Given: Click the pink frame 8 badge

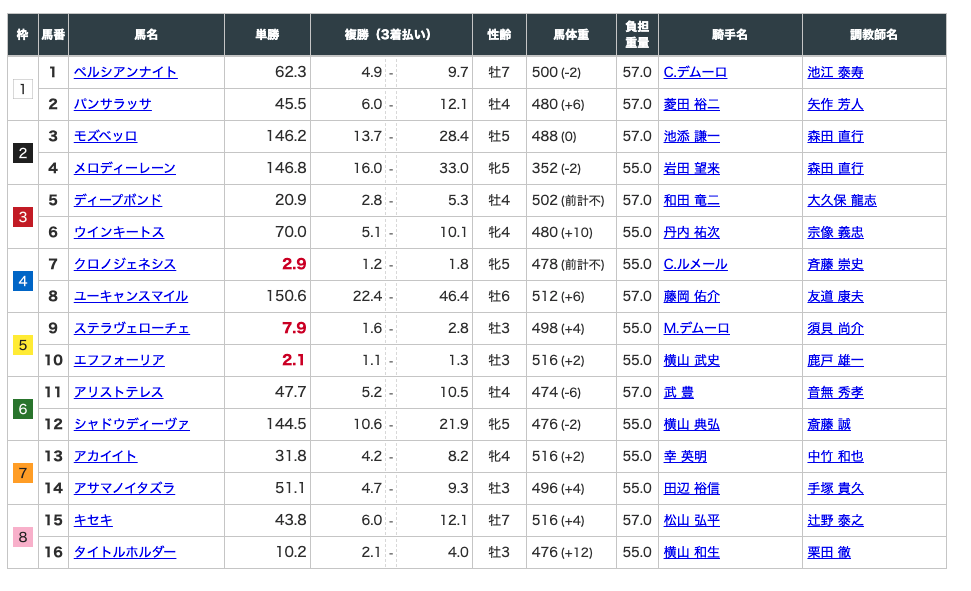Looking at the screenshot, I should 23,536.
